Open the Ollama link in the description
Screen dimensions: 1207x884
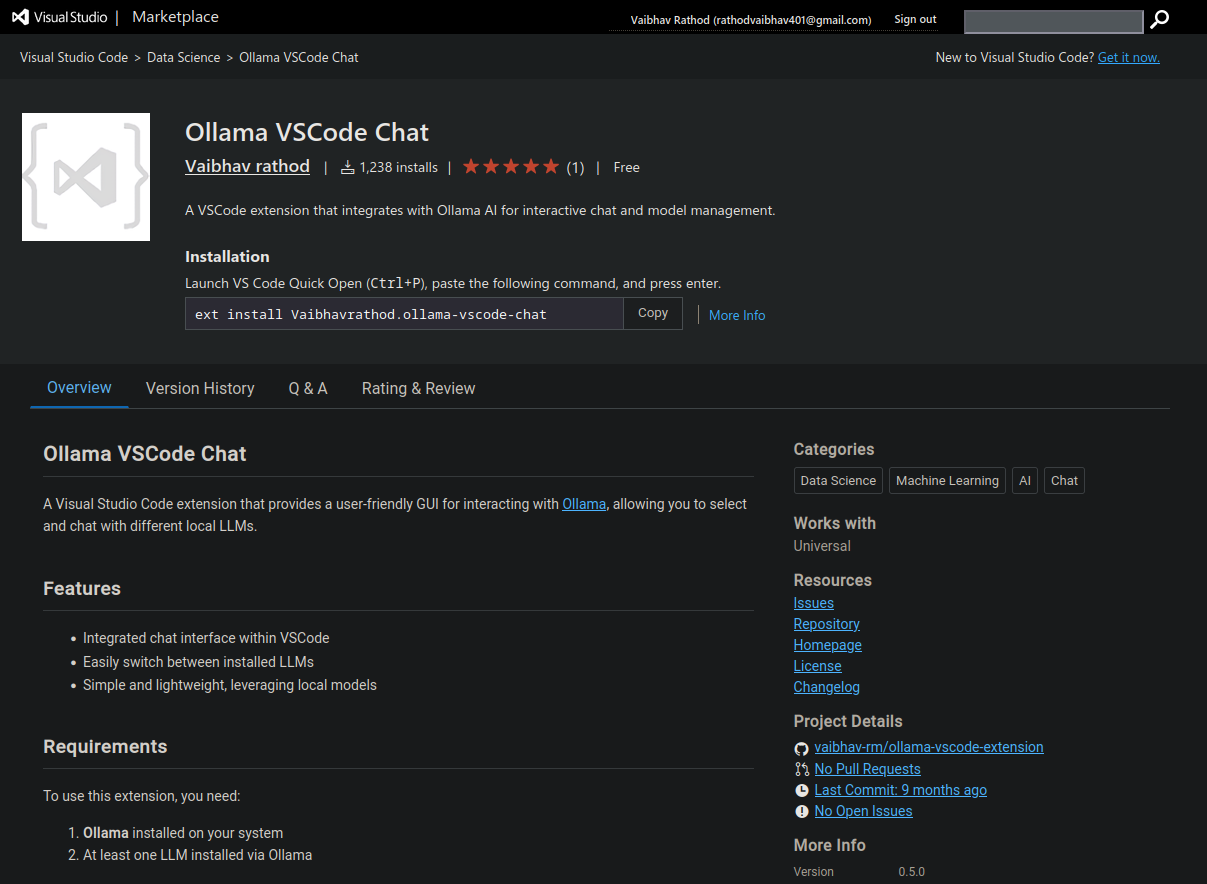584,503
